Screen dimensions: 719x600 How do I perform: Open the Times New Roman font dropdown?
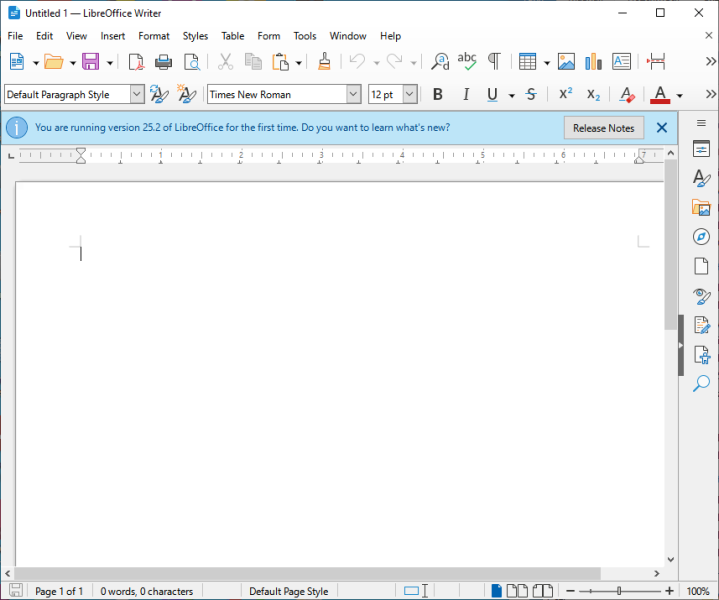point(353,95)
